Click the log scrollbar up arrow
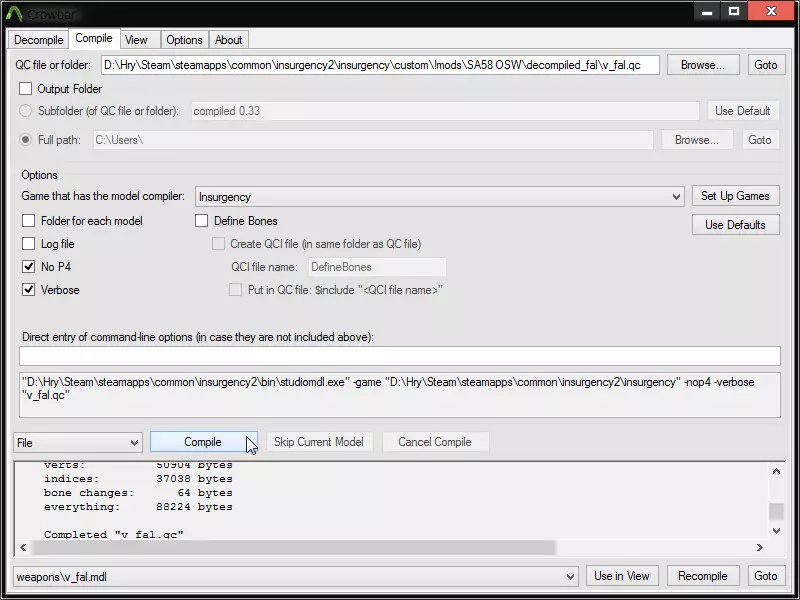The height and width of the screenshot is (600, 800). 776,471
